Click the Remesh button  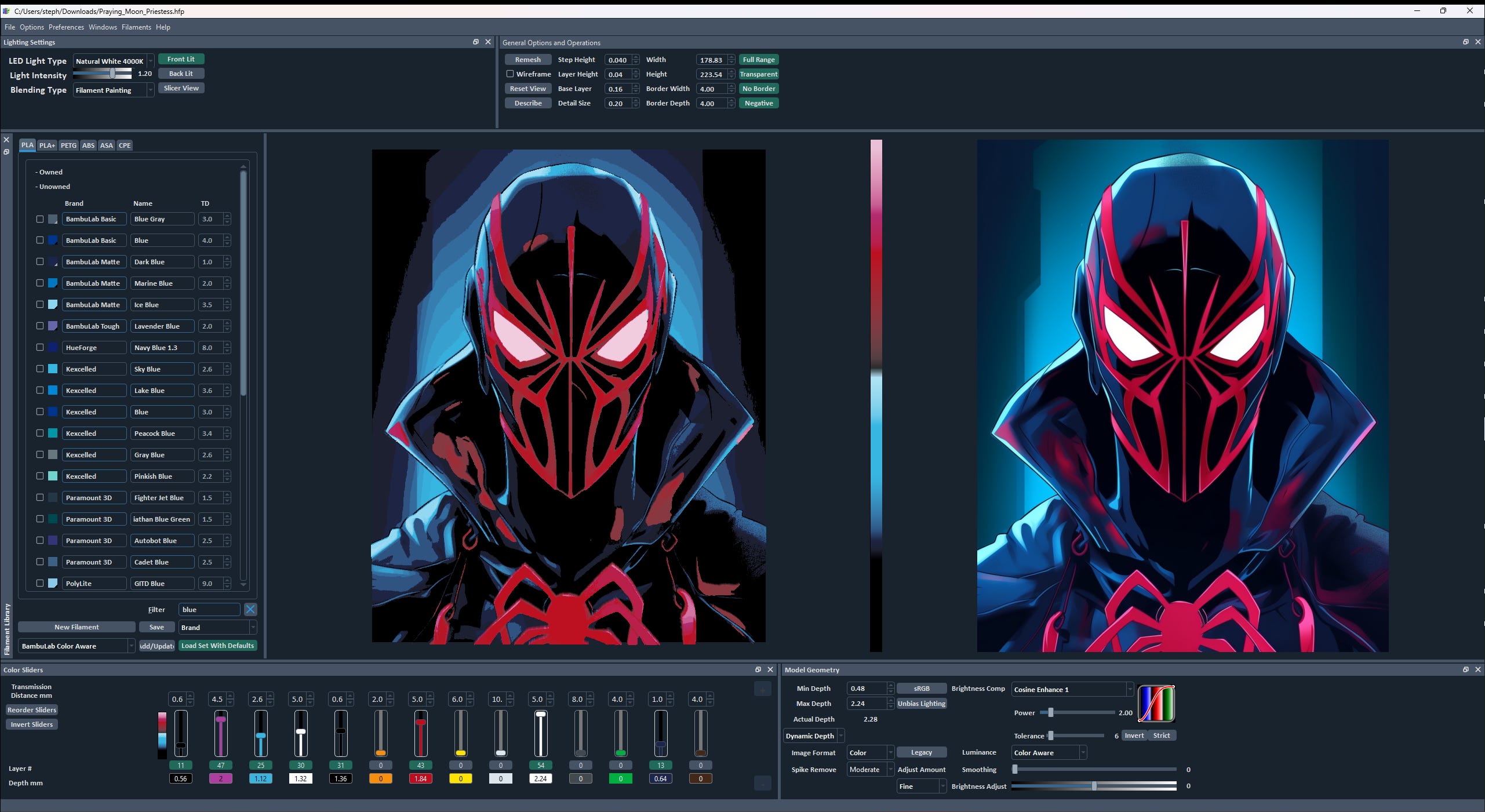(527, 60)
